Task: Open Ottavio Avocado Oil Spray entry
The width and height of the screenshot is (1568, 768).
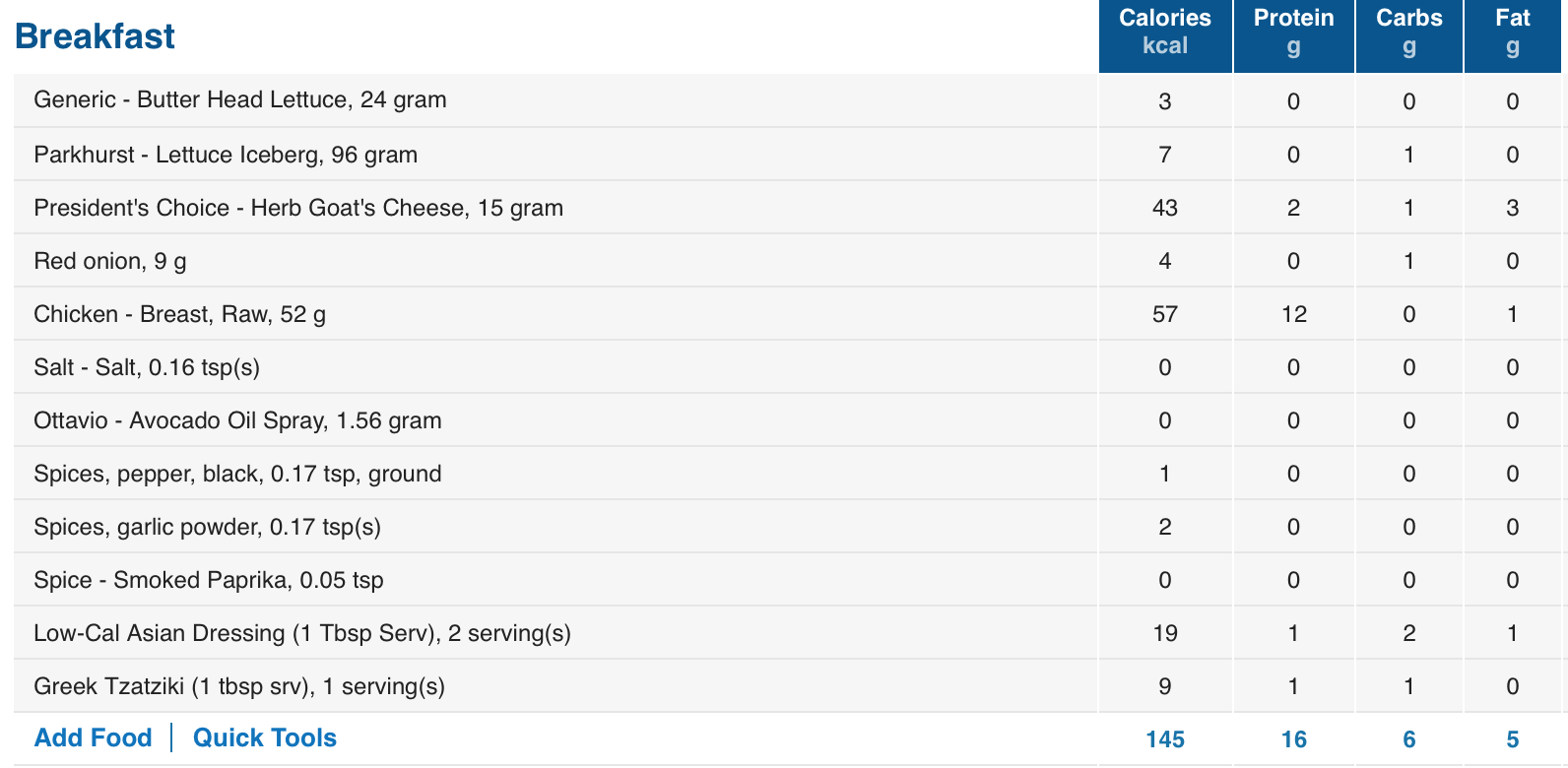Action: pos(237,420)
